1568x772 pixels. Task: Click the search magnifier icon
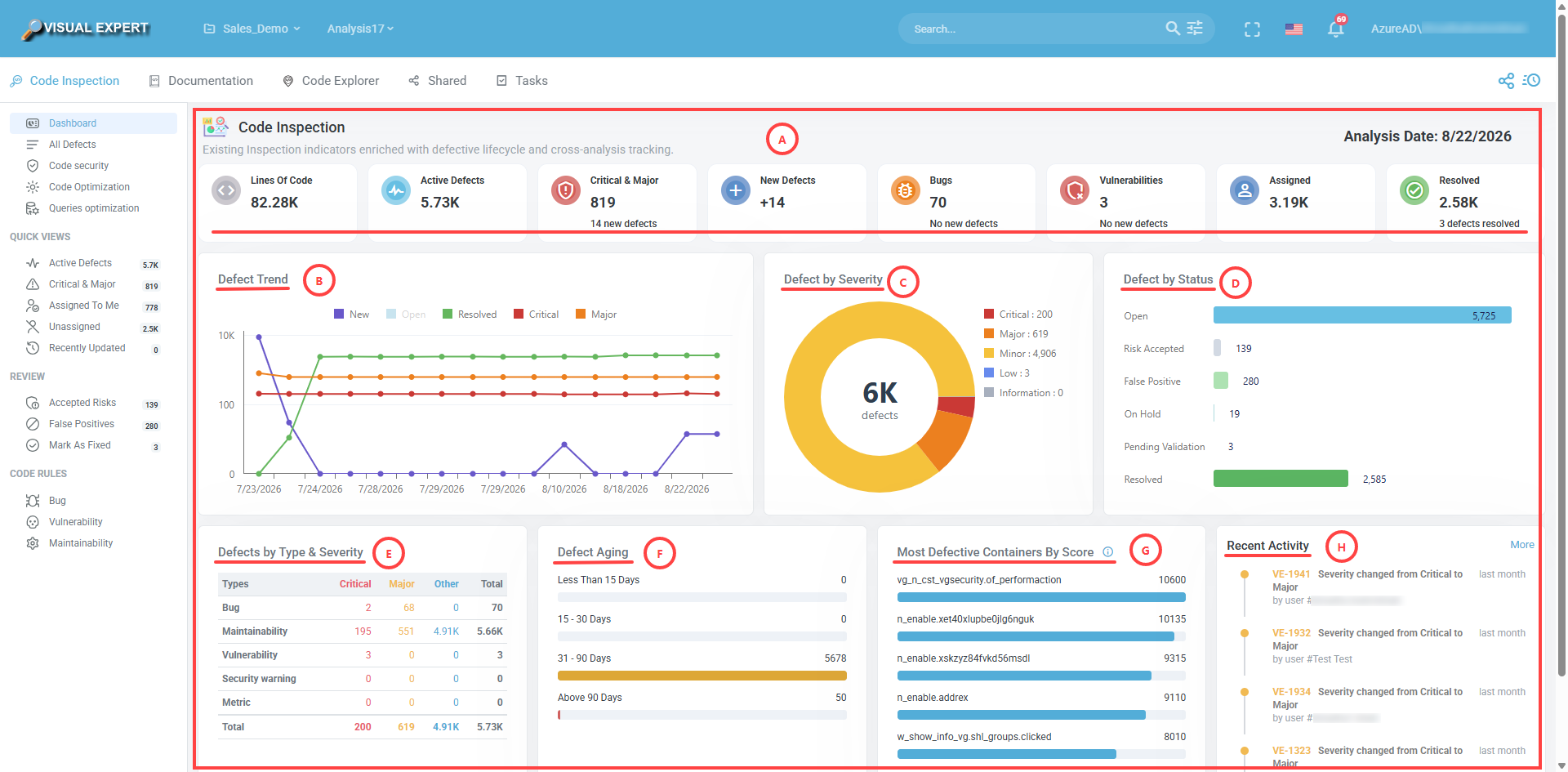1173,29
